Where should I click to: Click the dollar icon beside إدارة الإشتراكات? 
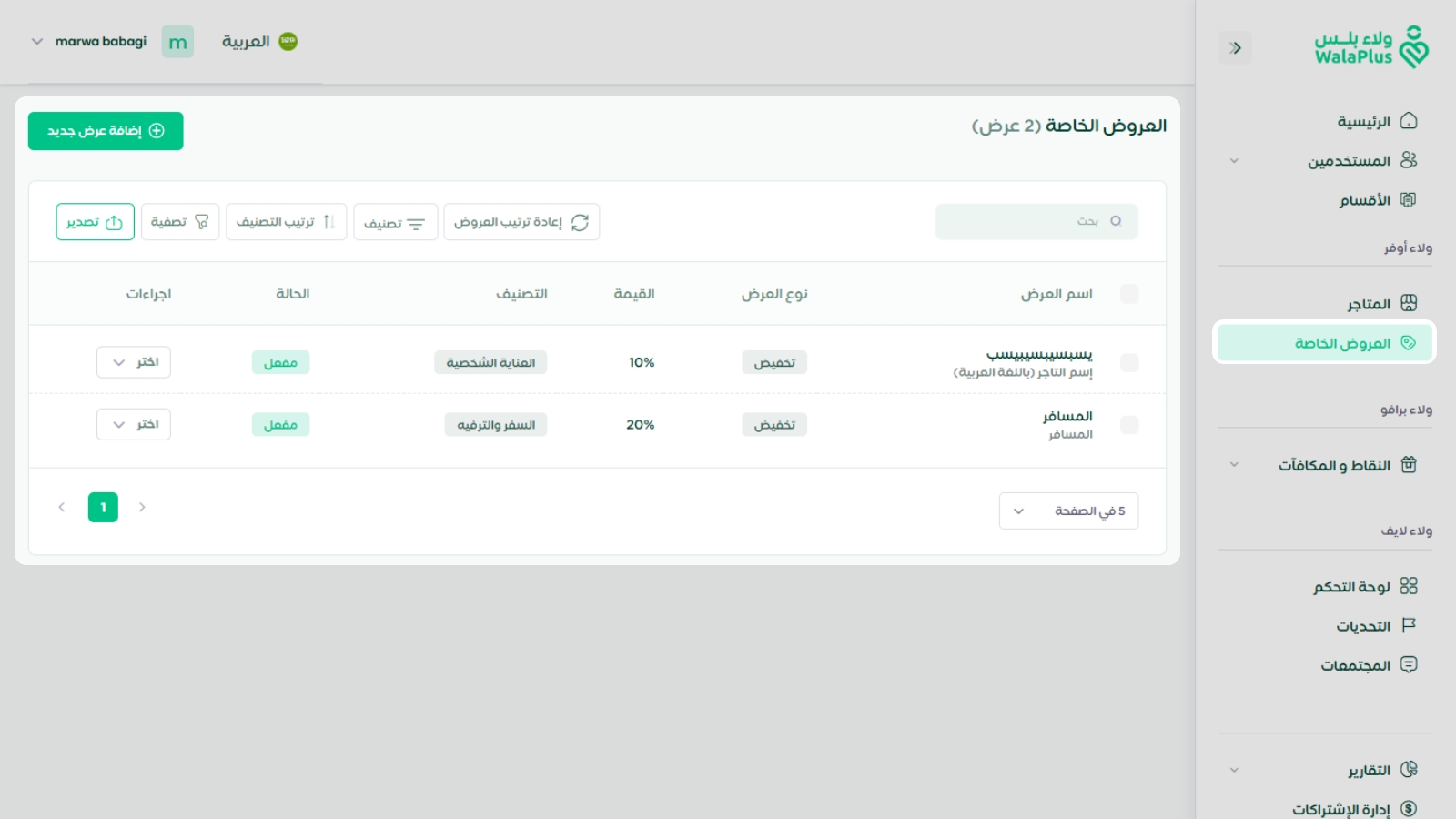[x=1409, y=808]
